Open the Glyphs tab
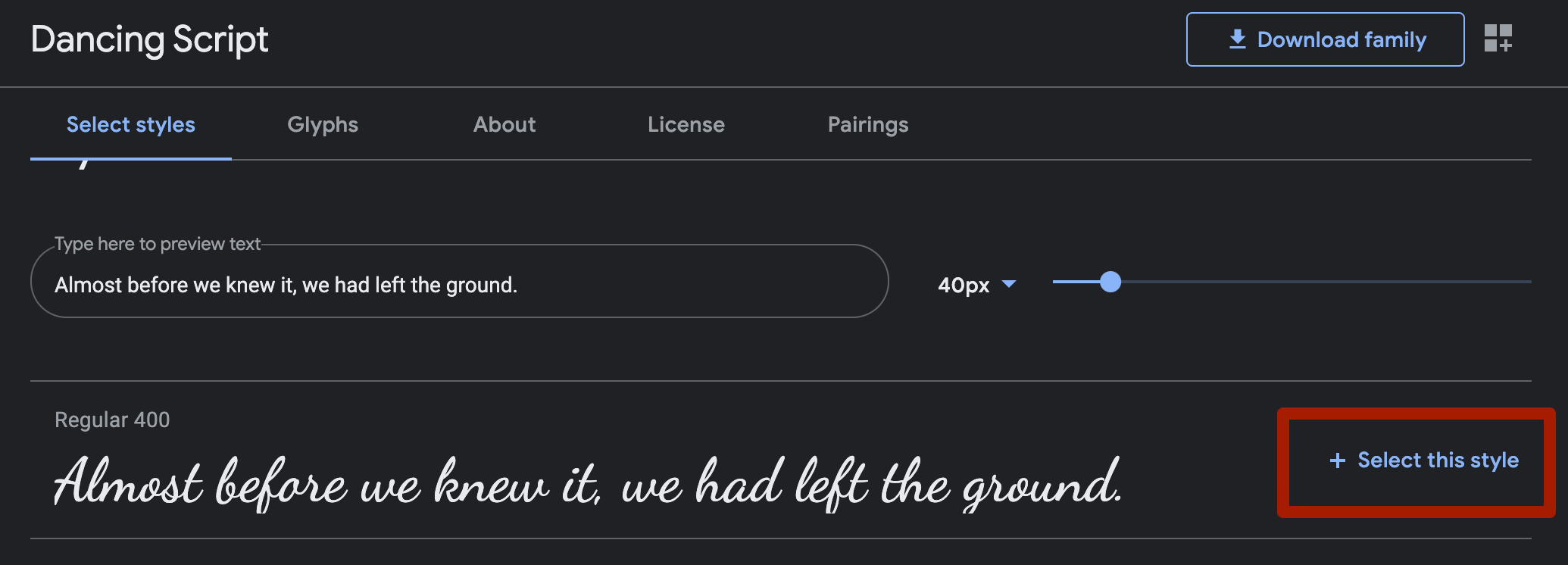Screen dimensions: 1568x565 click(x=323, y=125)
